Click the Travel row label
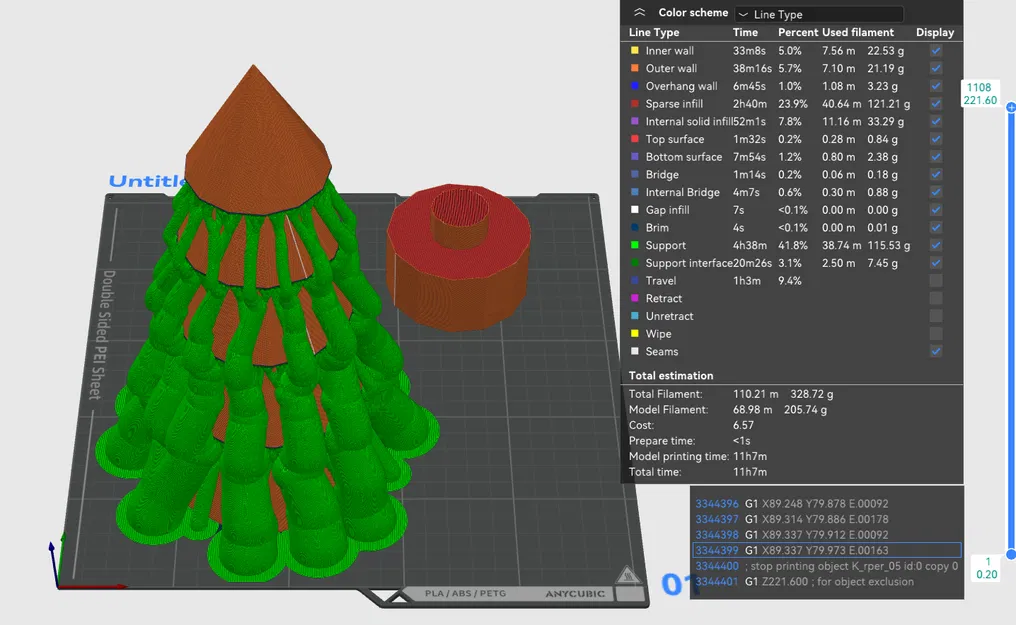Viewport: 1016px width, 625px height. coord(660,280)
